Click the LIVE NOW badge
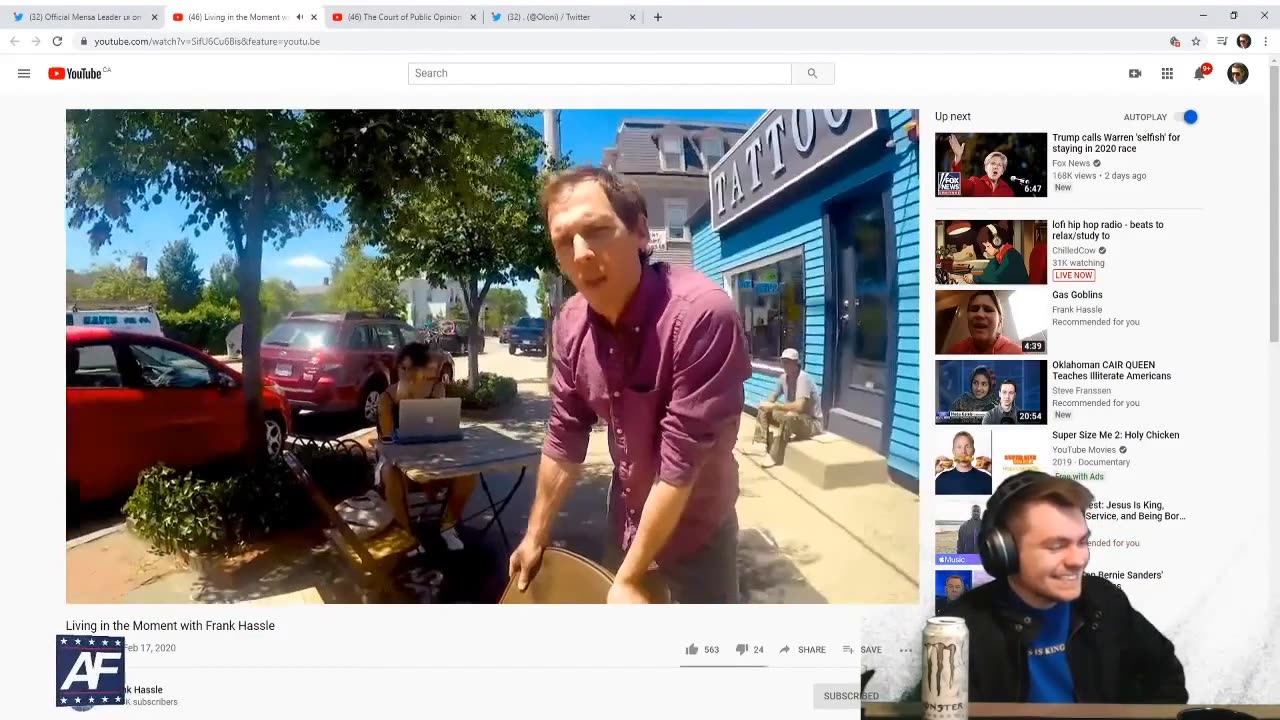 (x=1074, y=275)
